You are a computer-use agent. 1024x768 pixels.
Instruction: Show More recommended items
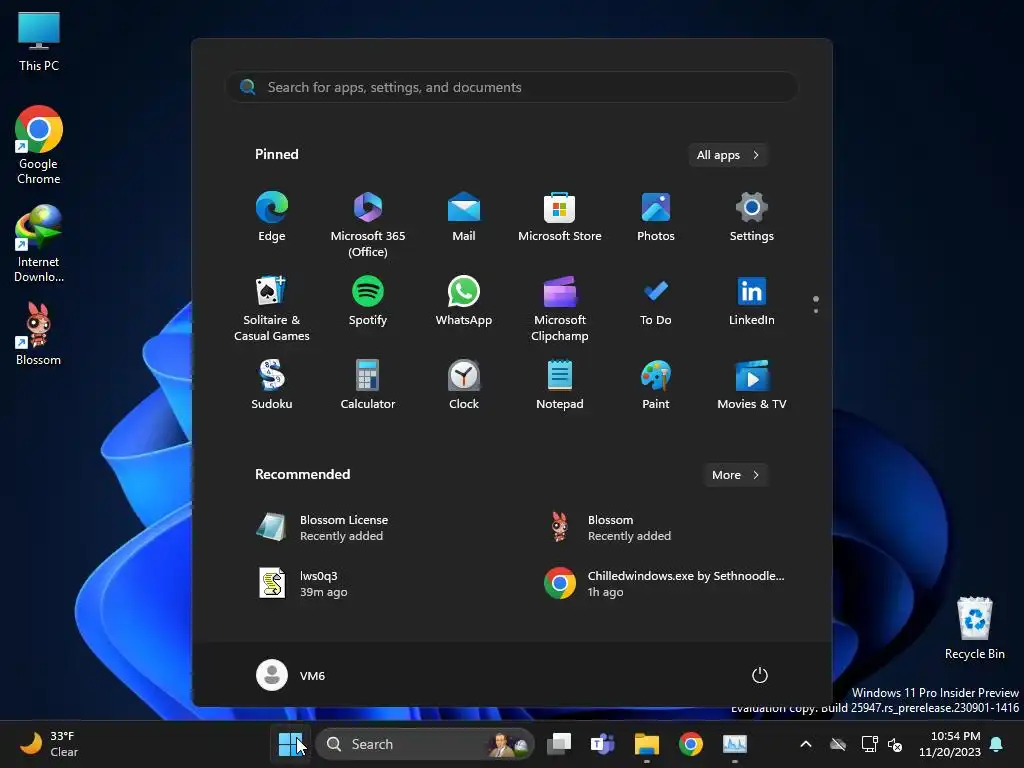[x=735, y=475]
